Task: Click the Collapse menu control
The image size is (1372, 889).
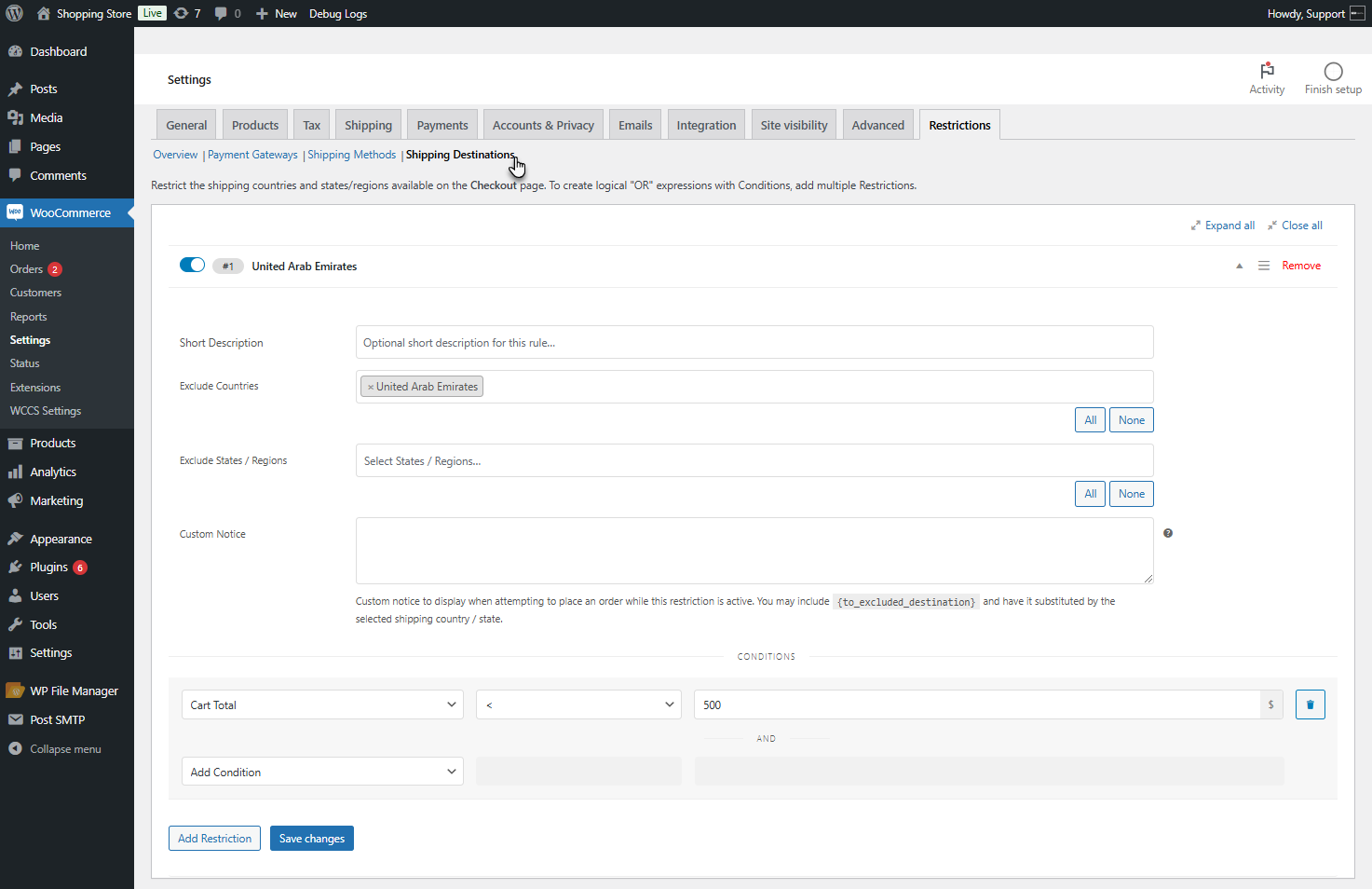Action: click(67, 748)
